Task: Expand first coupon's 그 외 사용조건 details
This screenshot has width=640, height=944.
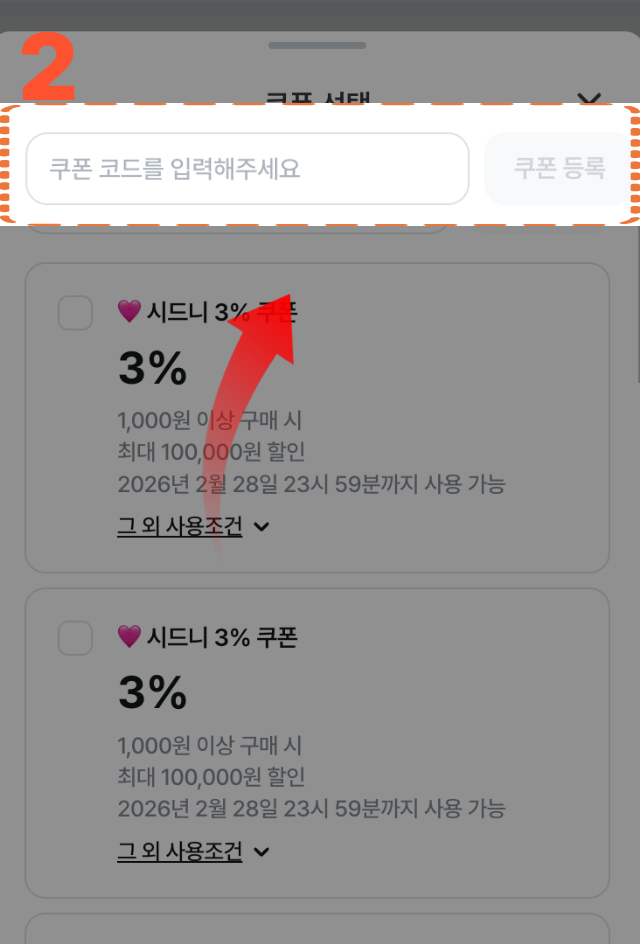Action: pos(180,524)
